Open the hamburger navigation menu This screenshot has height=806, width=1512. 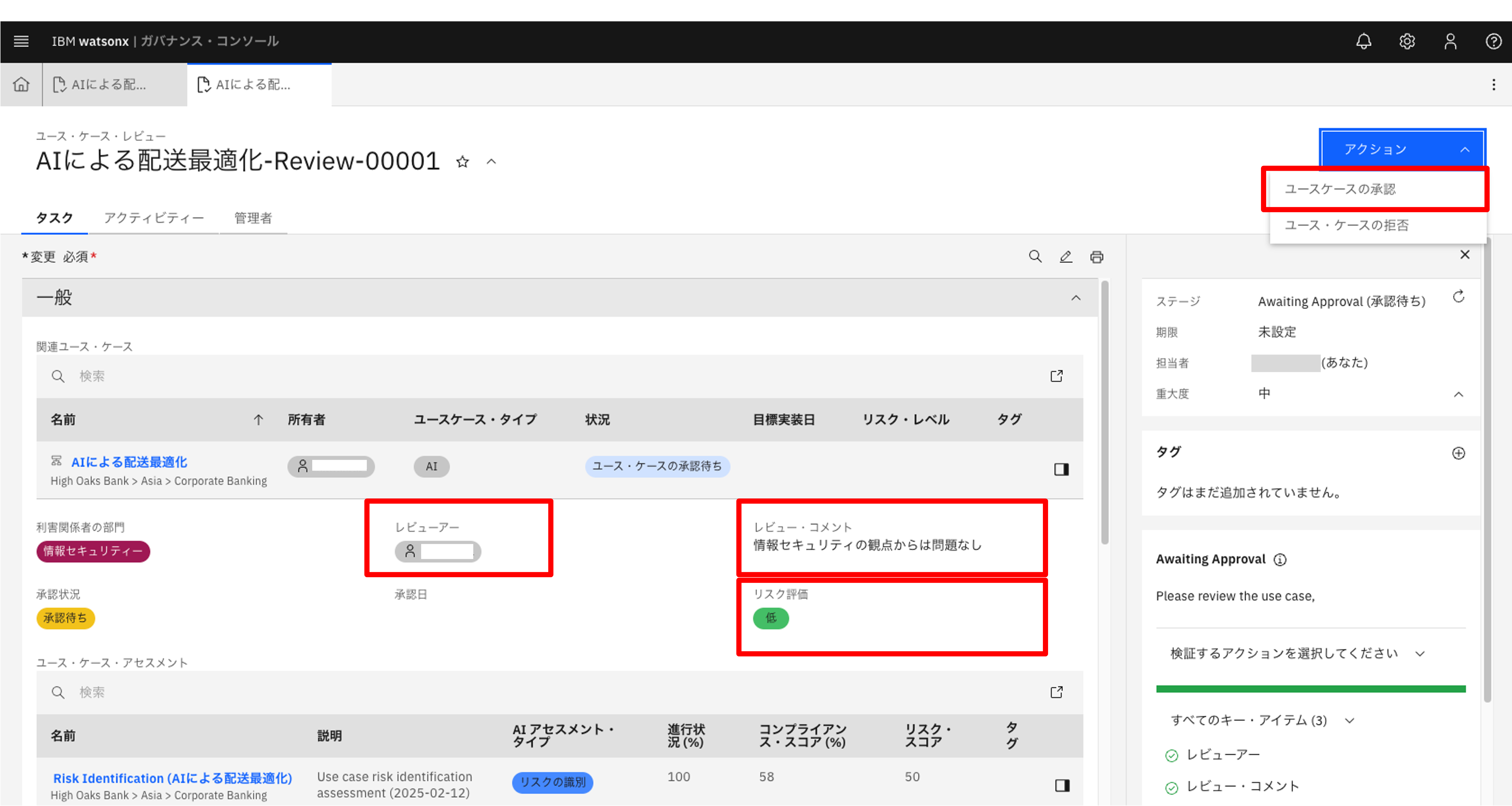(x=21, y=41)
